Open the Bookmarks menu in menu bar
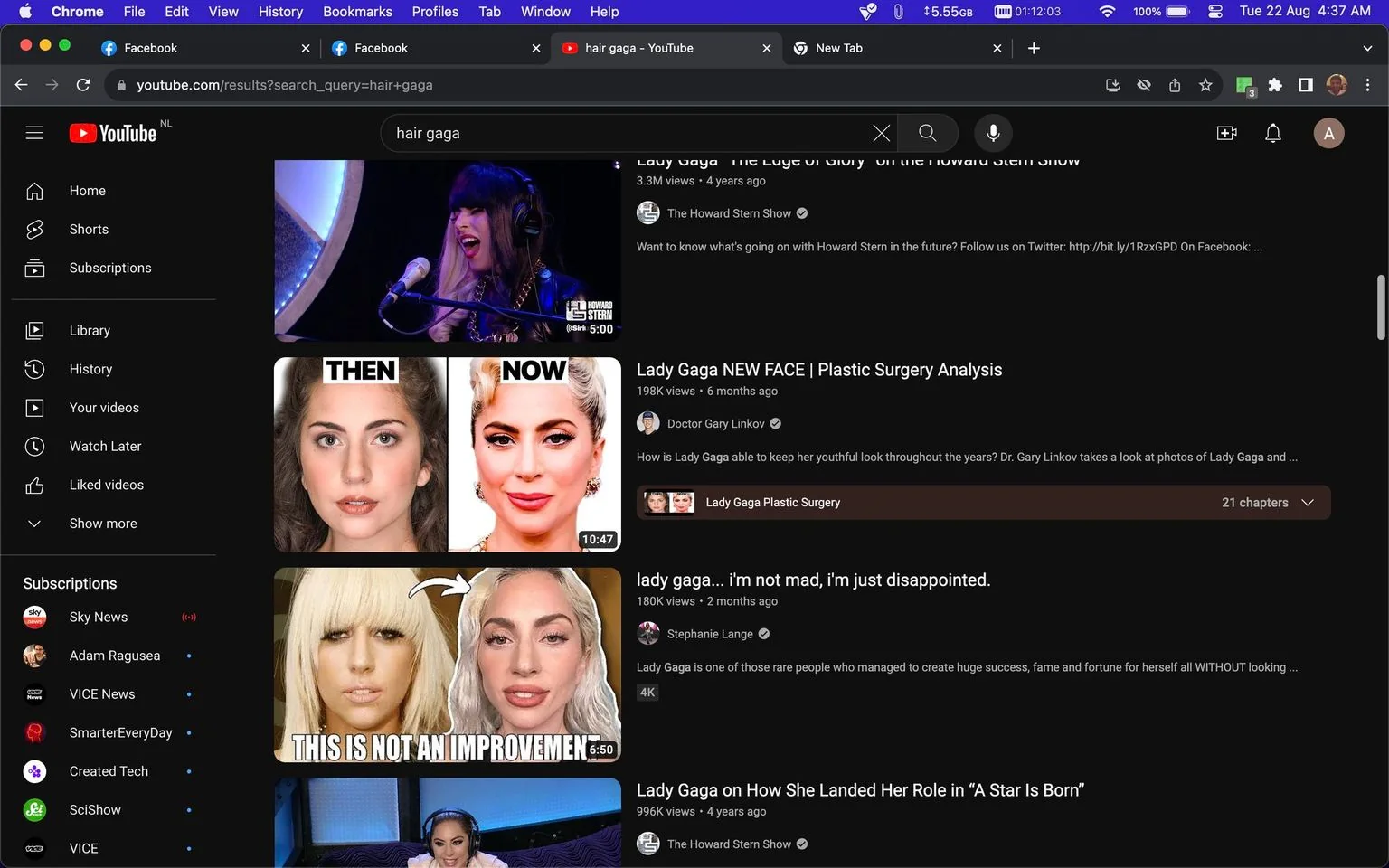This screenshot has height=868, width=1389. [x=357, y=12]
